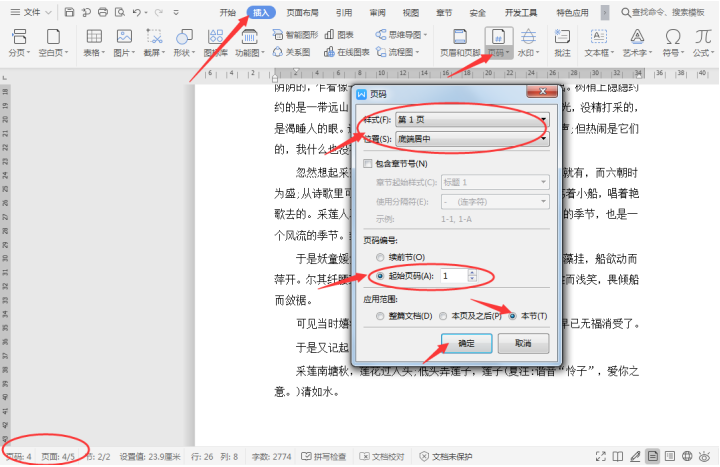720x467 pixels.
Task: Open the 符号 symbol picker
Action: (x=673, y=37)
